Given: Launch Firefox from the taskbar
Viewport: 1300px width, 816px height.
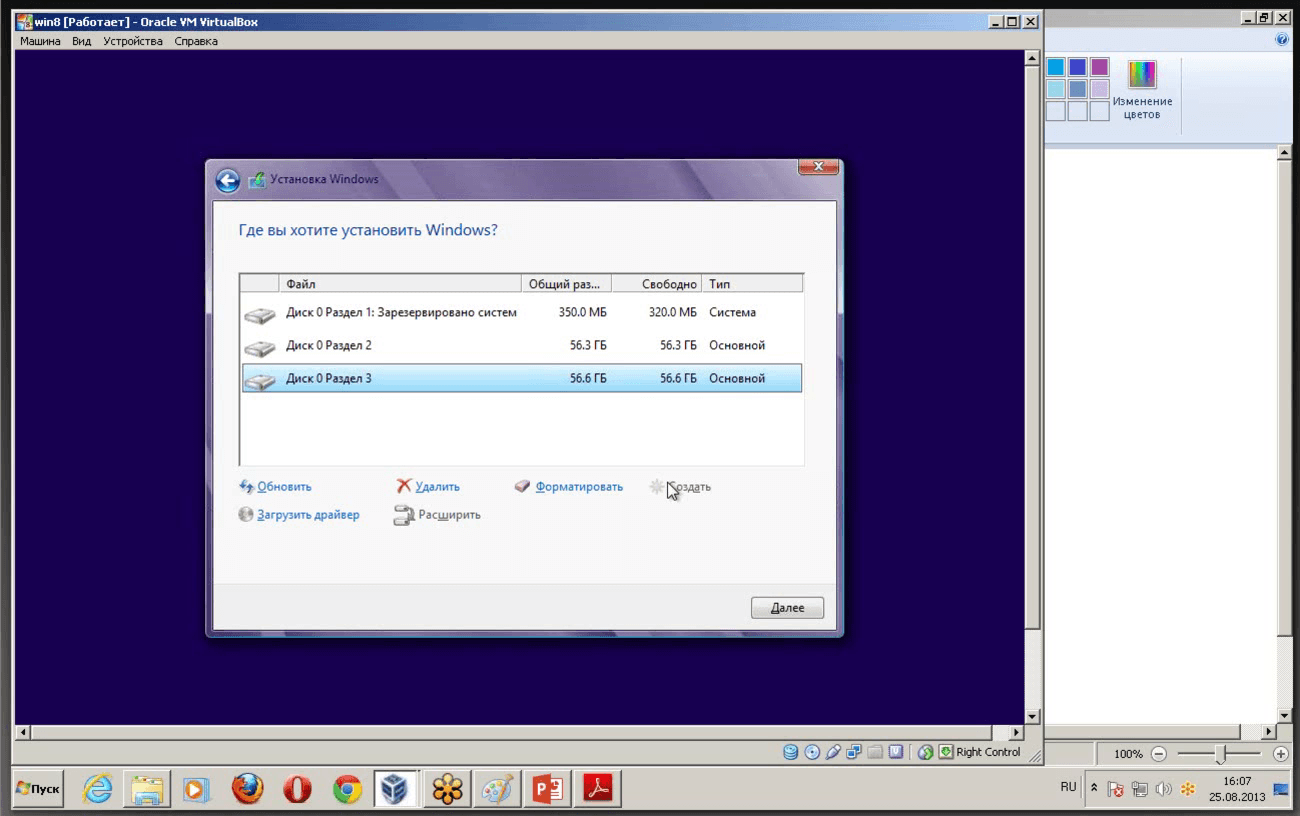Looking at the screenshot, I should (x=247, y=789).
